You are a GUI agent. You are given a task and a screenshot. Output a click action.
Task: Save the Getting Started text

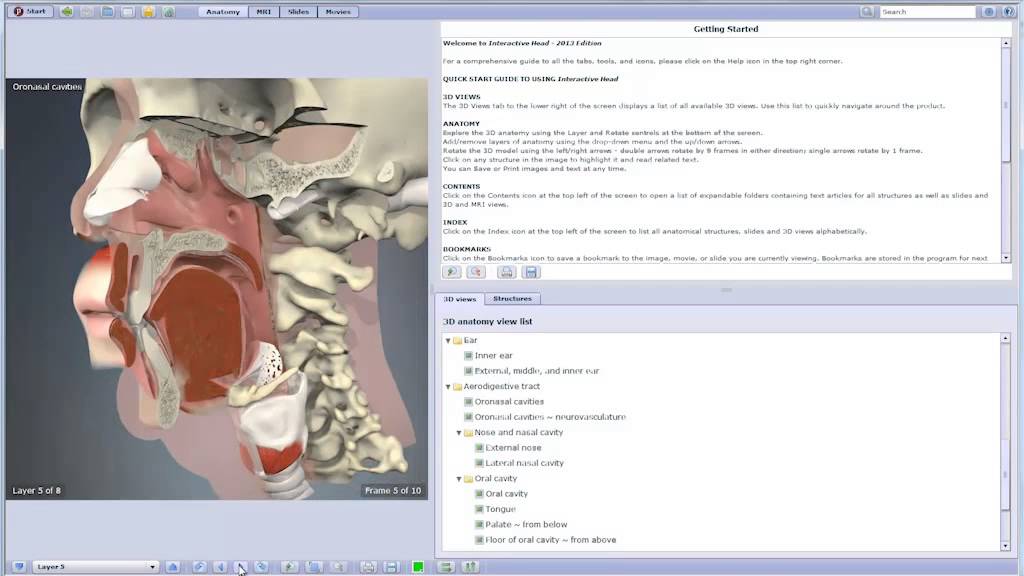point(531,272)
